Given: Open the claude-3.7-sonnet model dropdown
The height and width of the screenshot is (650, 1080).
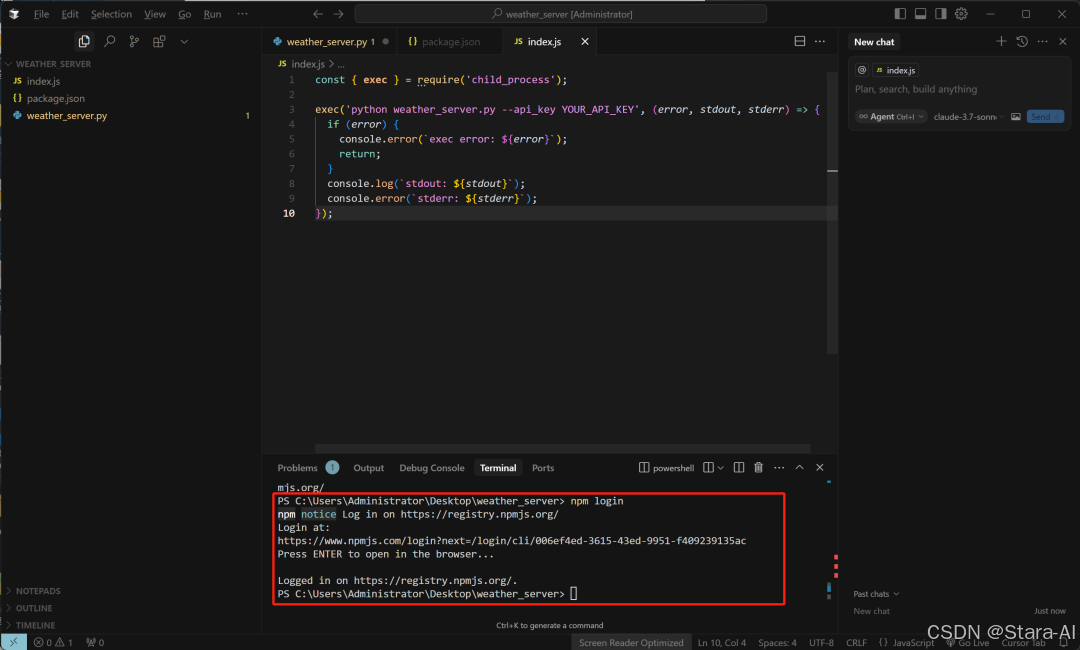Looking at the screenshot, I should click(x=968, y=116).
